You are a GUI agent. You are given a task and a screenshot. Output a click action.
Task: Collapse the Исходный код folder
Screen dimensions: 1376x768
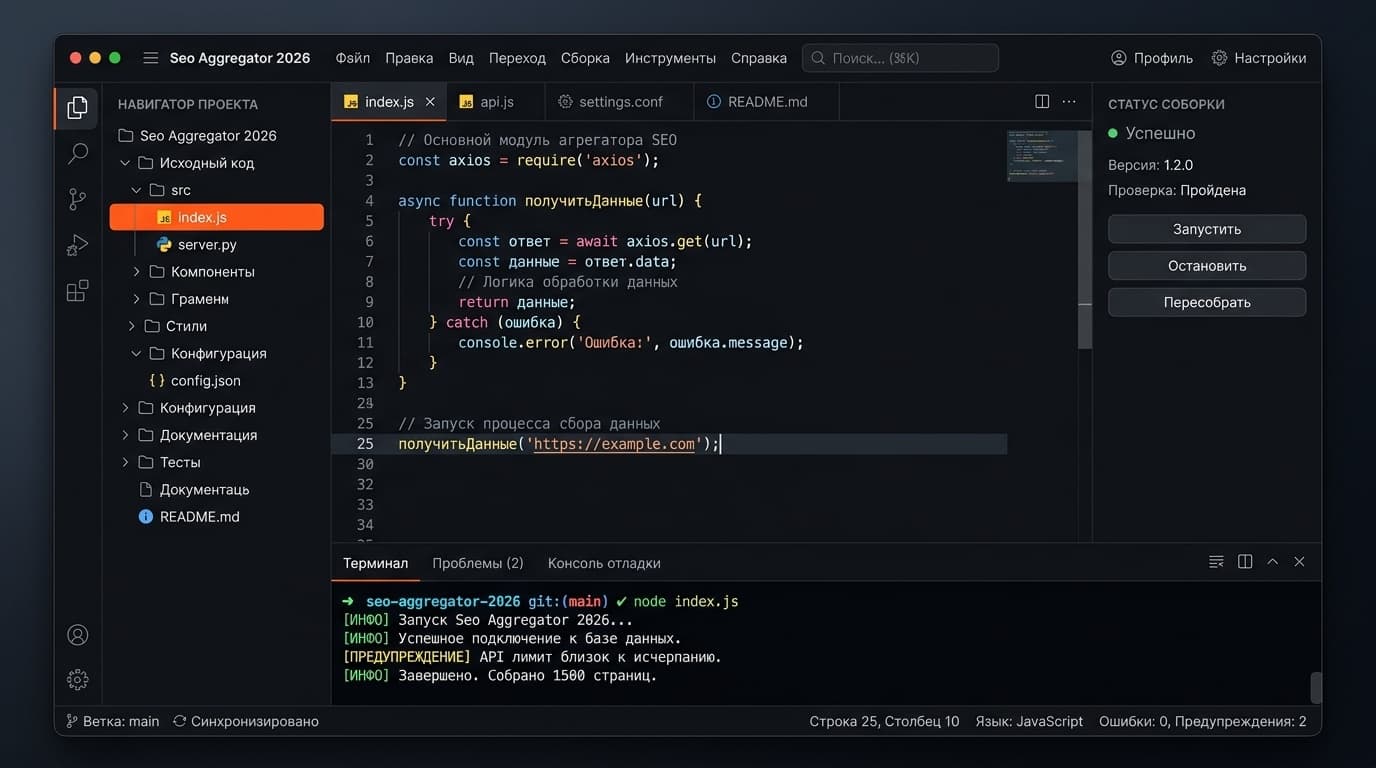[125, 163]
